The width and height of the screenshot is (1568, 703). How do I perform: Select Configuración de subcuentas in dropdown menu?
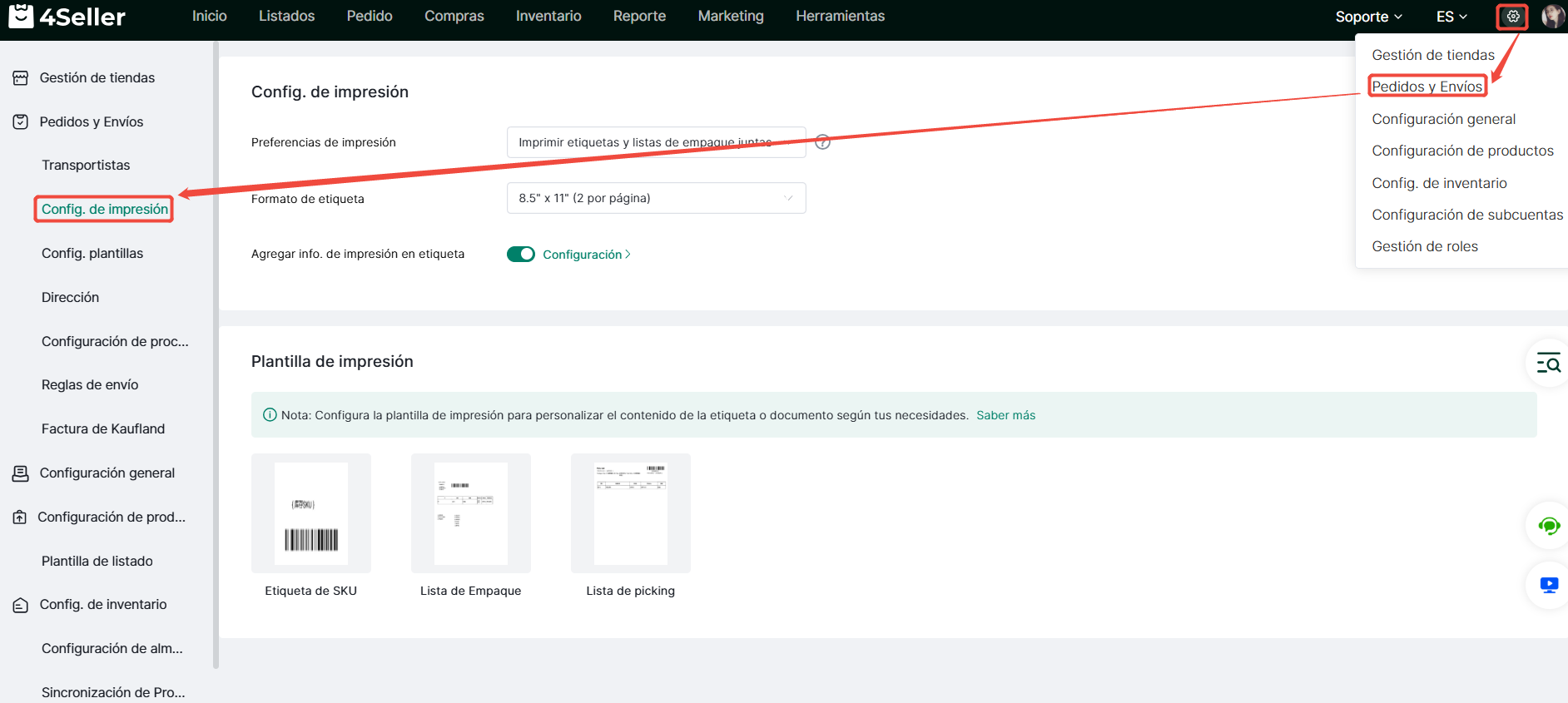[1467, 215]
